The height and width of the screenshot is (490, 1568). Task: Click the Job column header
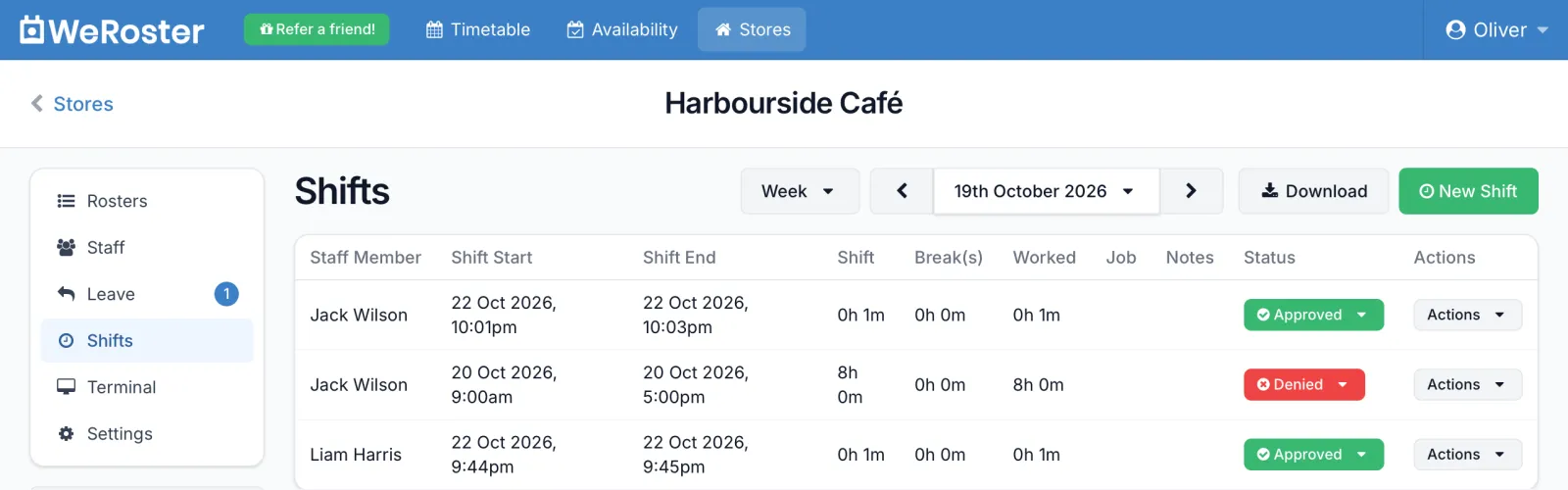click(x=1121, y=257)
